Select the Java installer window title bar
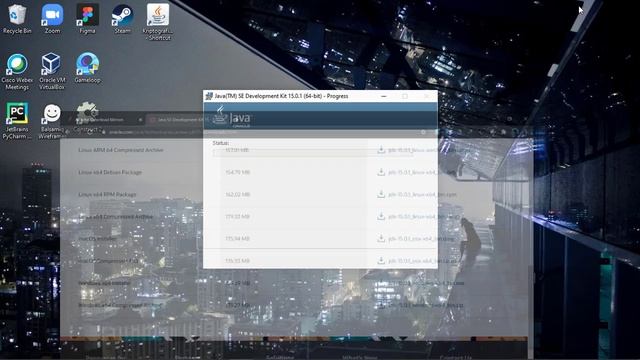This screenshot has width=640, height=360. pos(320,96)
